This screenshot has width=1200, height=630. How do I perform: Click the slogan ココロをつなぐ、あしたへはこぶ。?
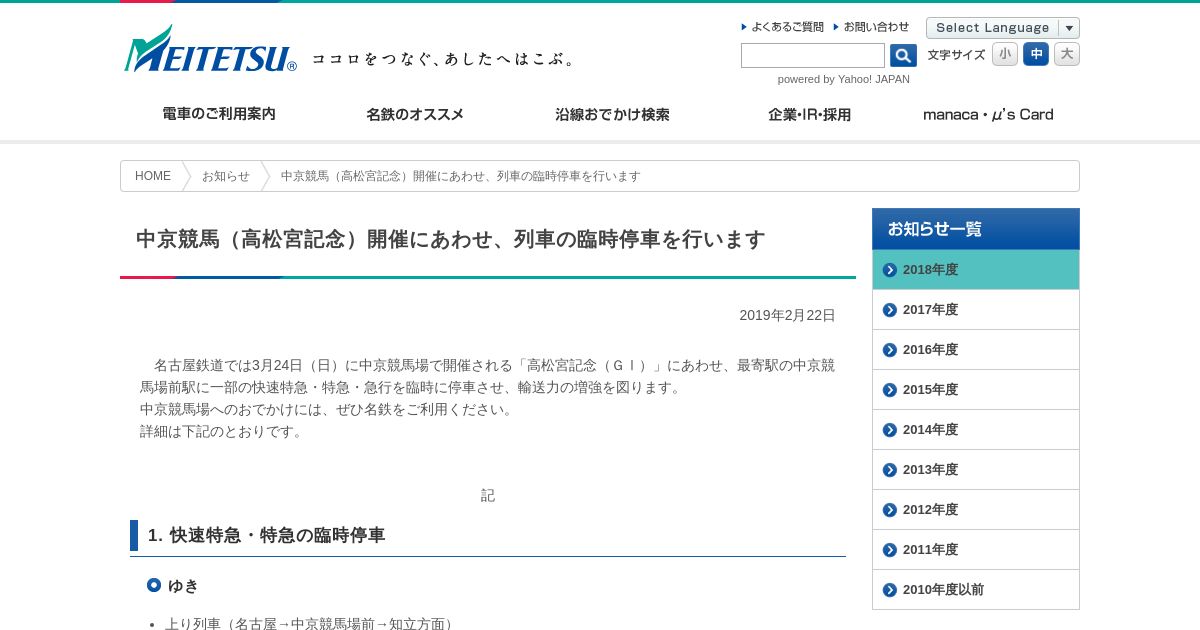click(445, 59)
